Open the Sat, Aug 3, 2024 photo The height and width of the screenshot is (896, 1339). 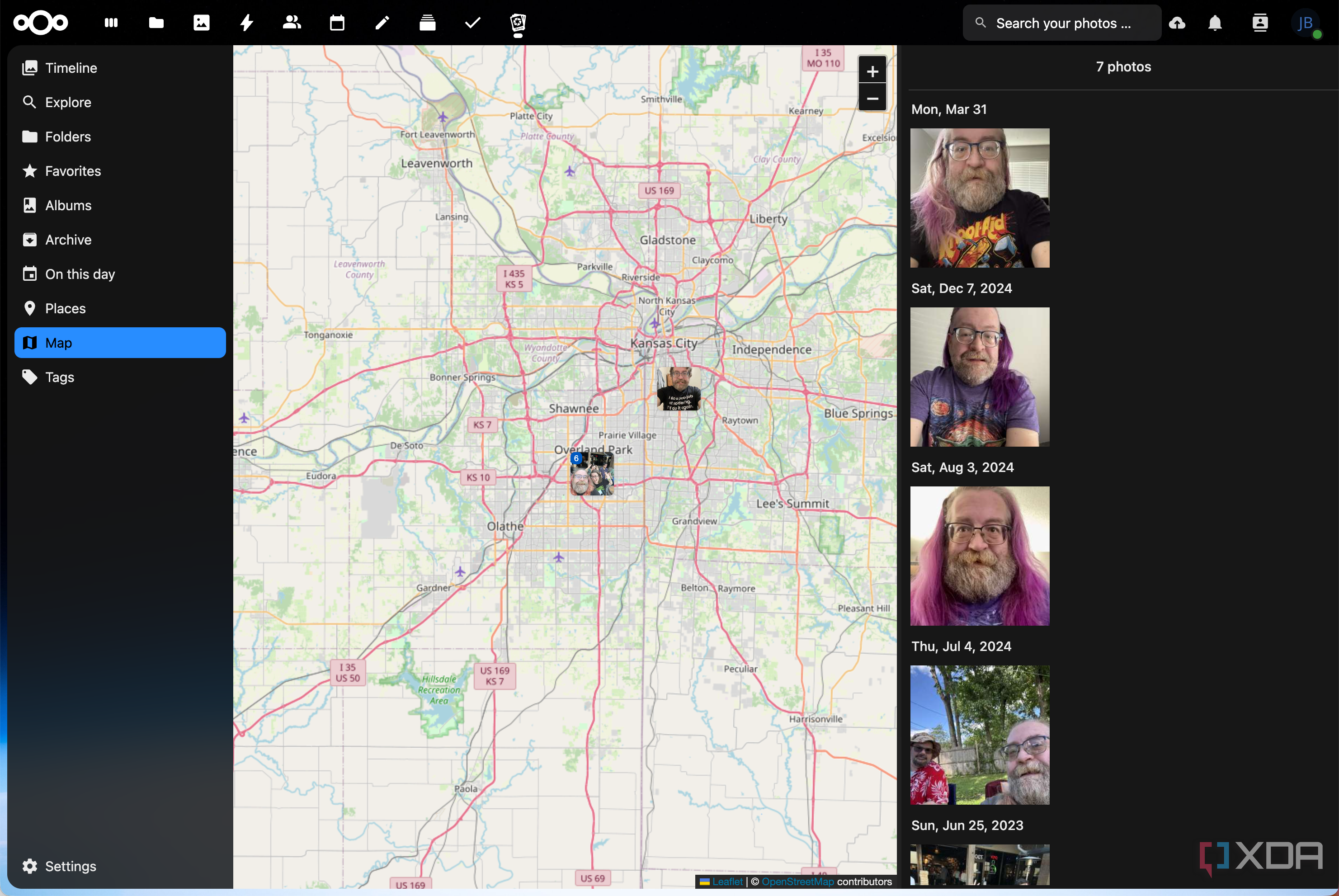pos(980,556)
